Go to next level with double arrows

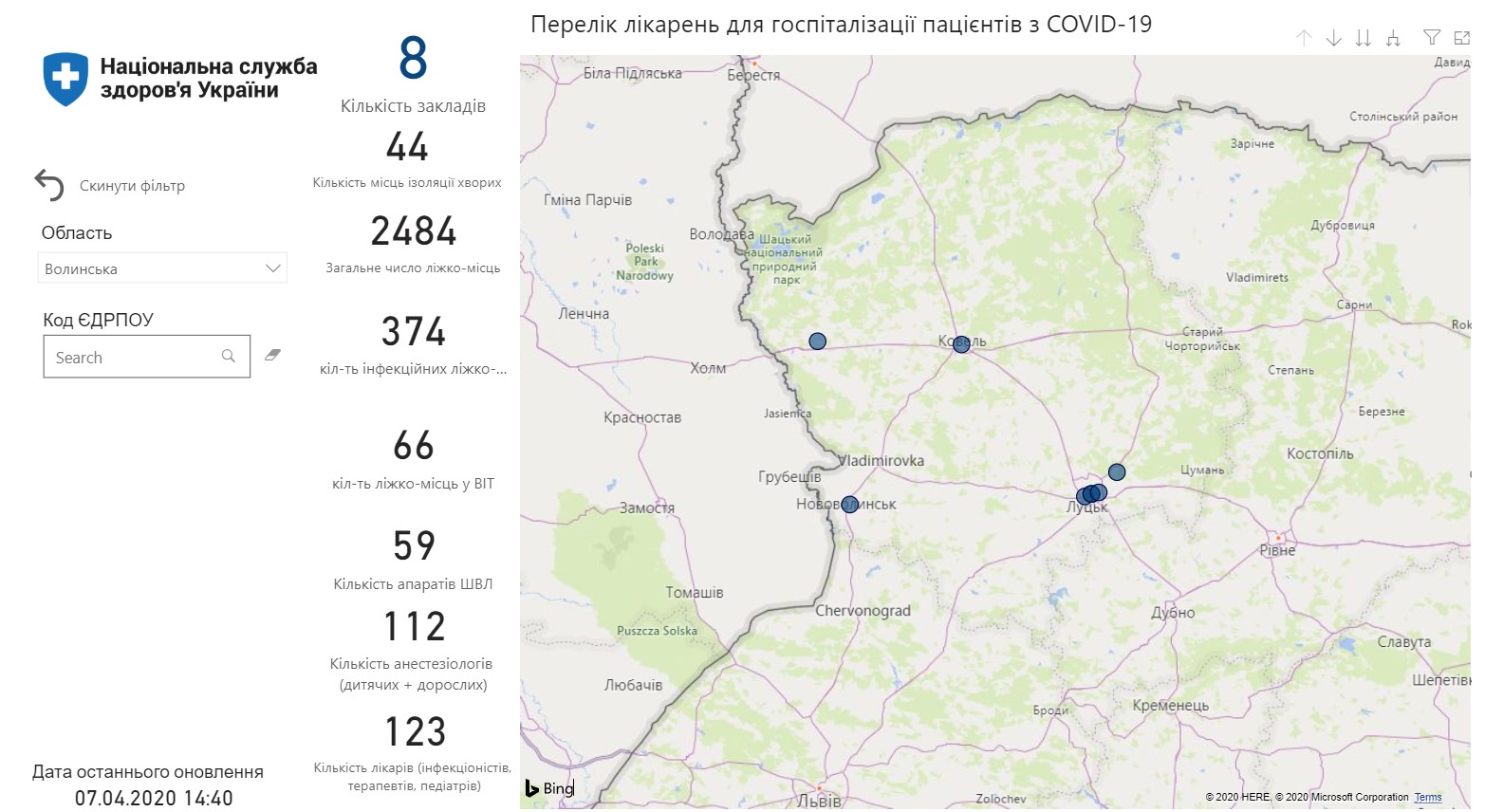pyautogui.click(x=1363, y=38)
